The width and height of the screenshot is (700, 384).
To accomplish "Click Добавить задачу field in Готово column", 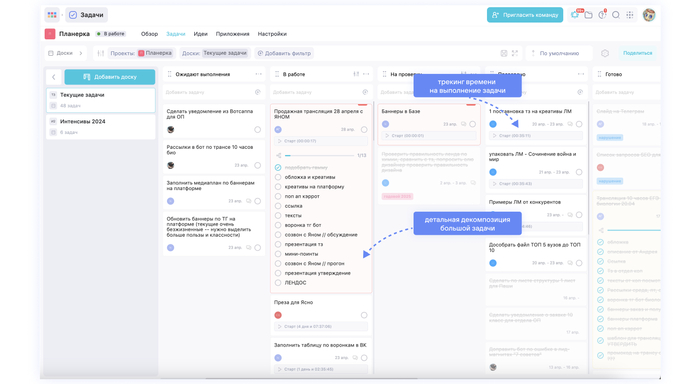I will (627, 92).
